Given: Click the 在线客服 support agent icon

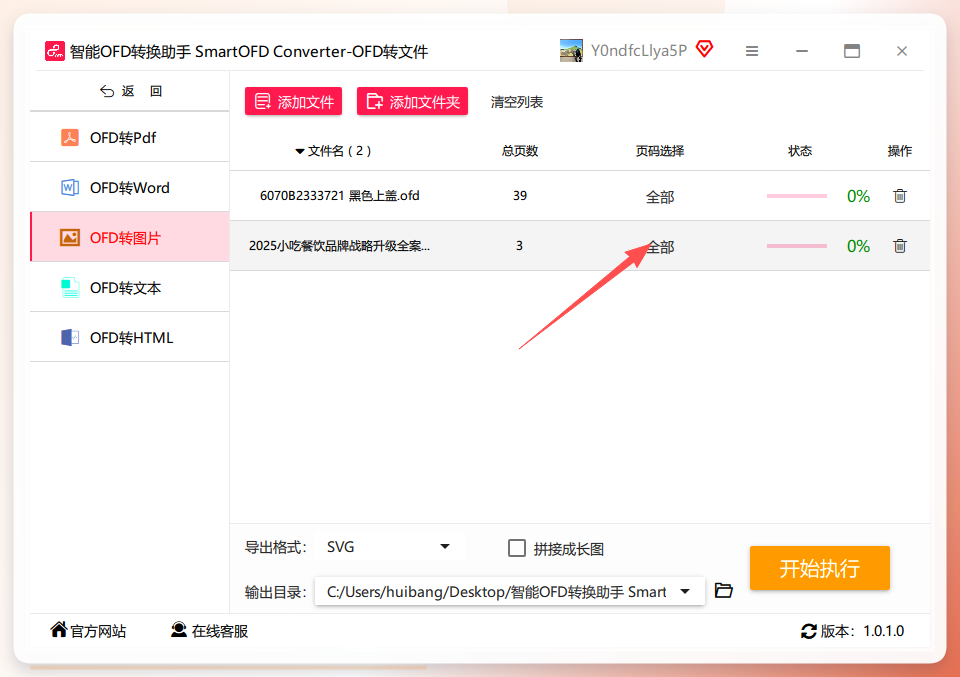Looking at the screenshot, I should click(x=179, y=629).
